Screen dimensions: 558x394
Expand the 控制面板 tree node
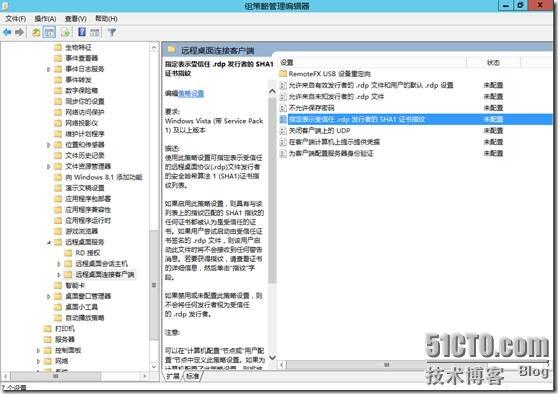click(x=38, y=350)
